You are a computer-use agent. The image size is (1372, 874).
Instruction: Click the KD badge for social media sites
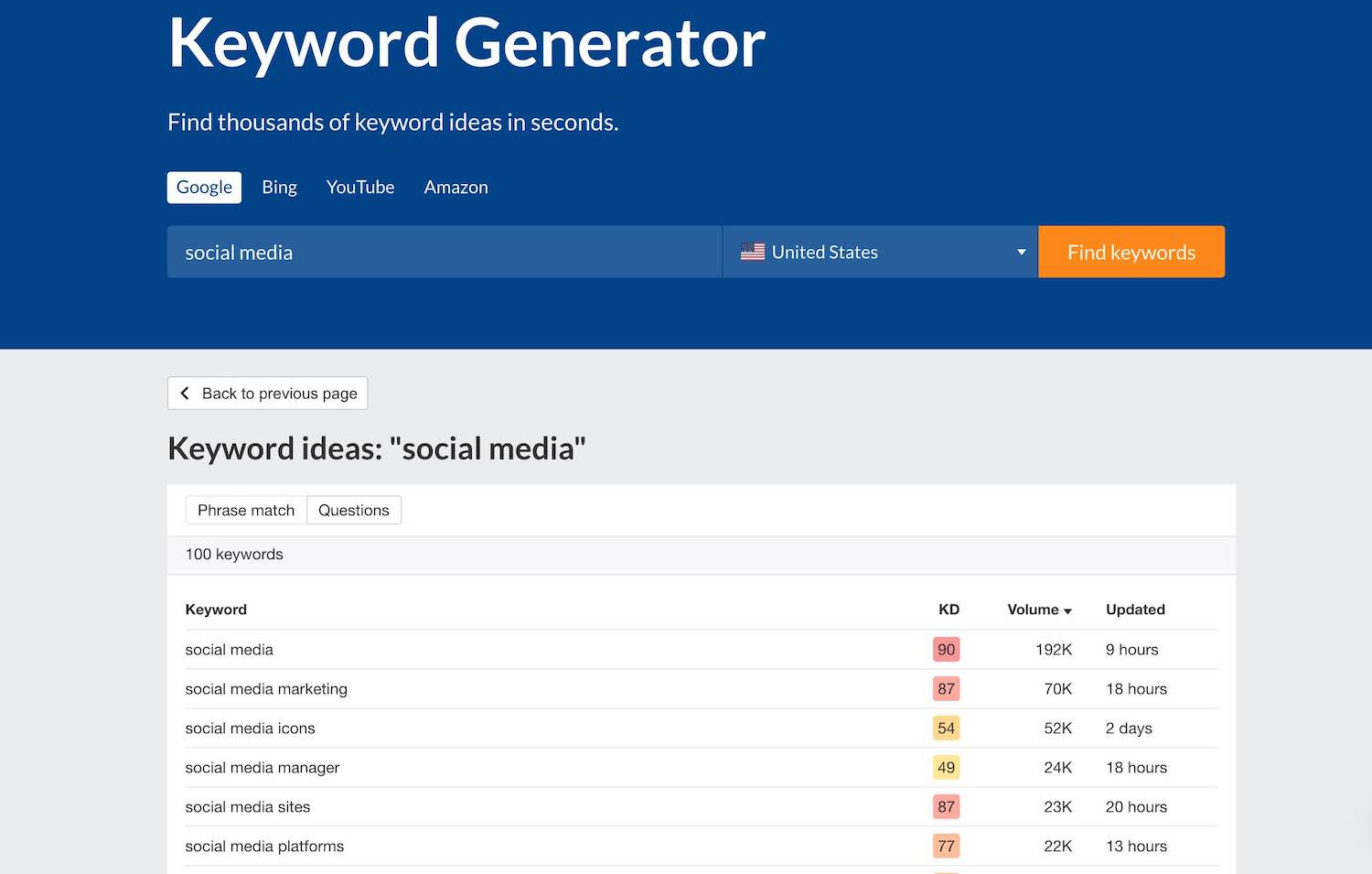[946, 806]
